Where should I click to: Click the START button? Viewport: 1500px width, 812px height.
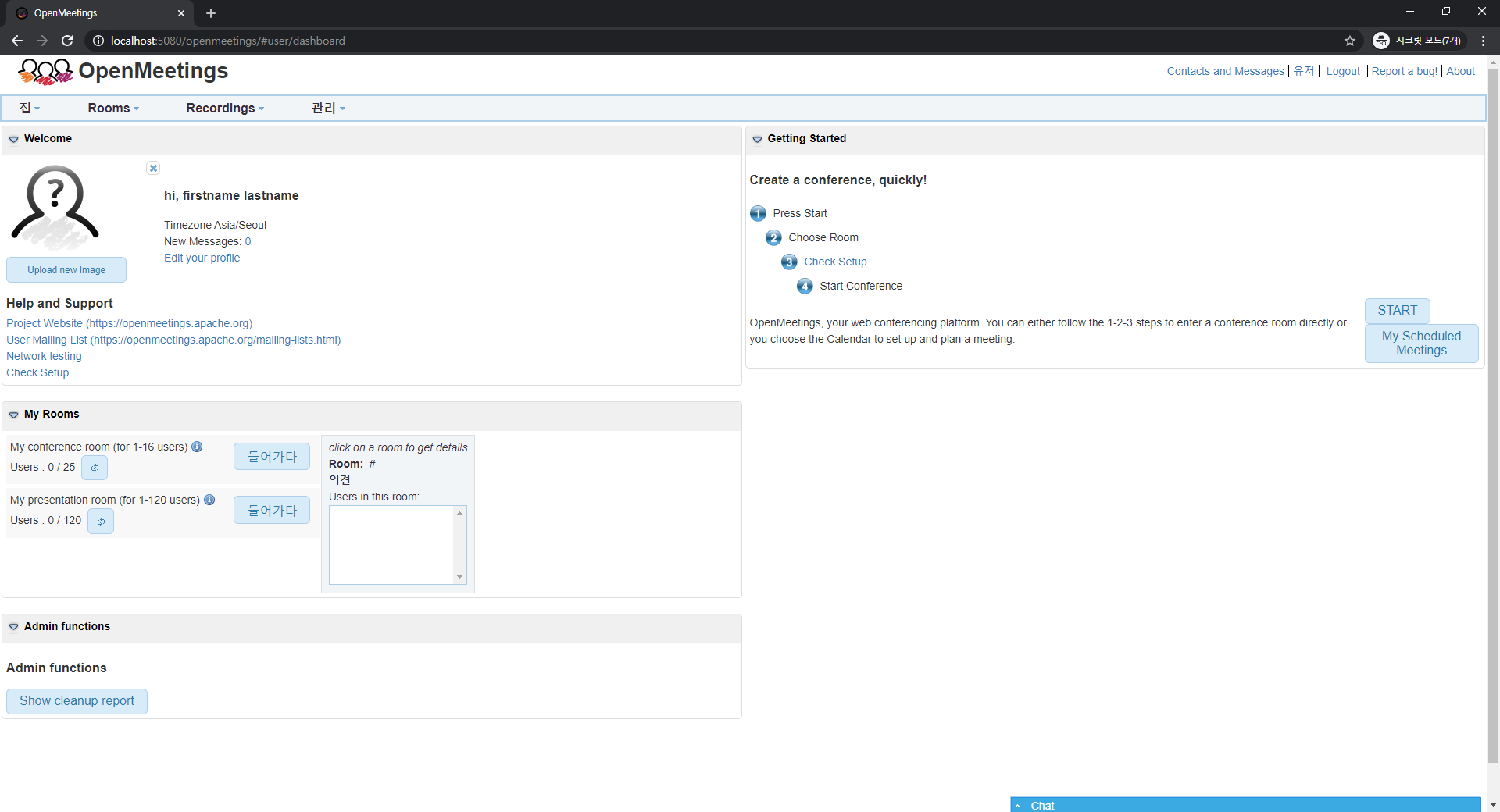coord(1397,311)
